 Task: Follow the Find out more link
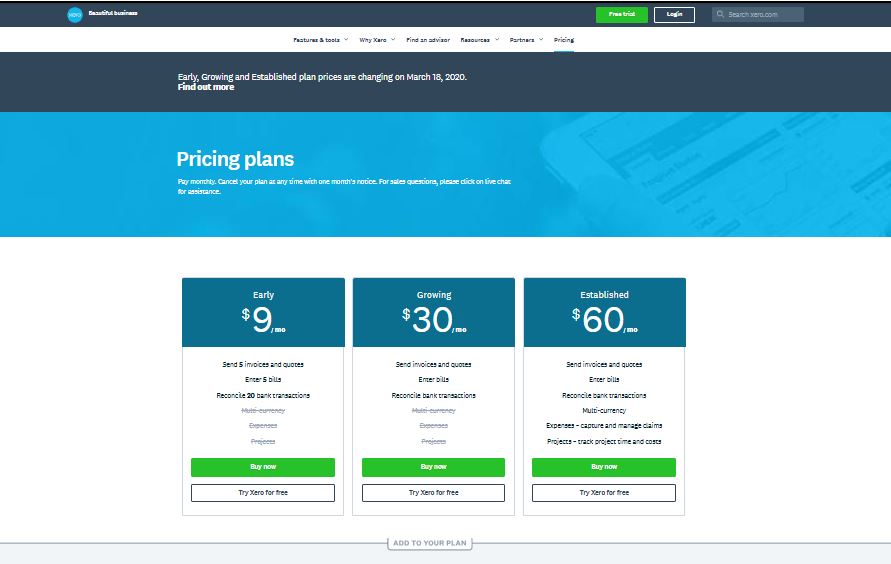[x=206, y=87]
